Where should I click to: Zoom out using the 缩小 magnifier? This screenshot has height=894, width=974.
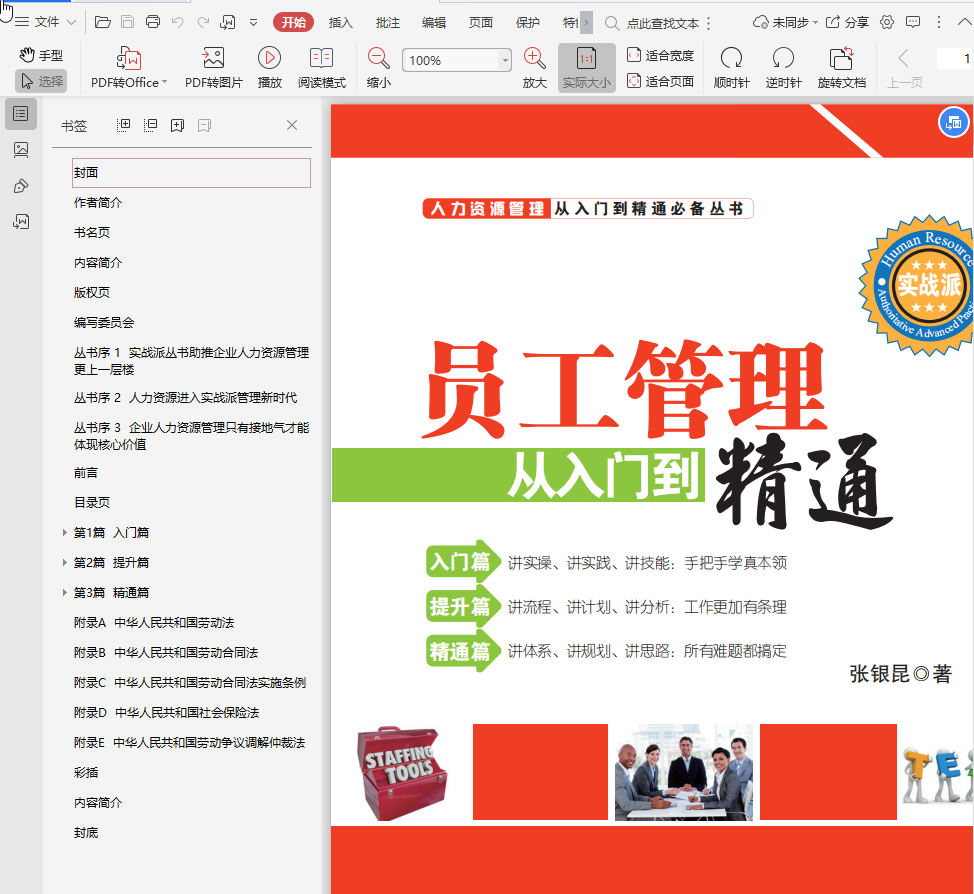point(378,68)
